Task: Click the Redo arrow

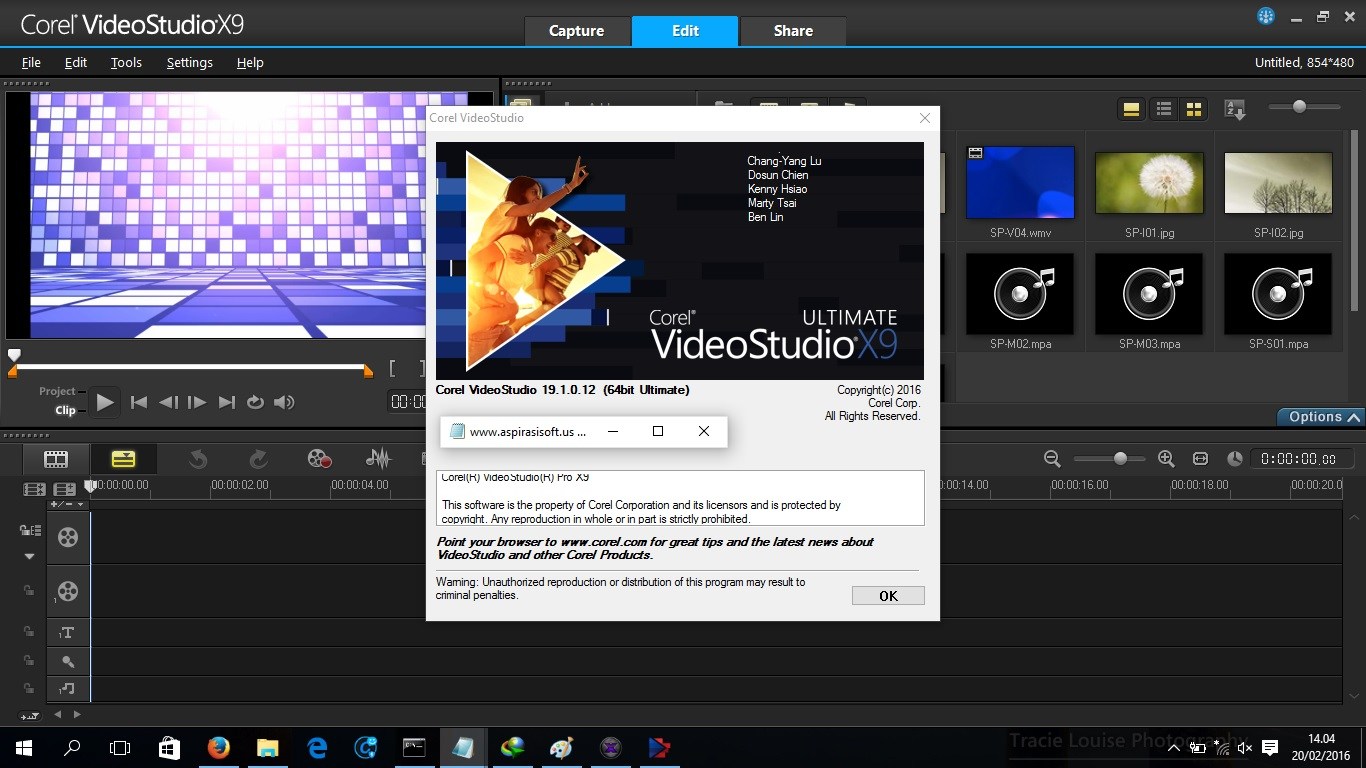Action: point(258,459)
